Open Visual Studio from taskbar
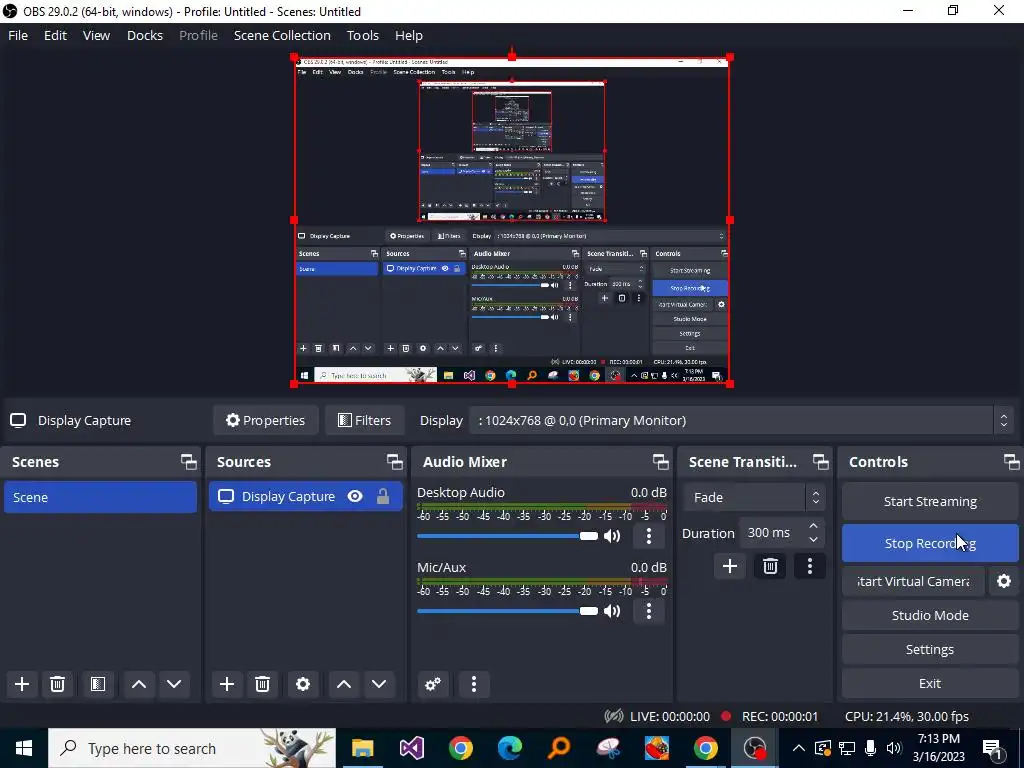This screenshot has height=768, width=1024. tap(411, 748)
